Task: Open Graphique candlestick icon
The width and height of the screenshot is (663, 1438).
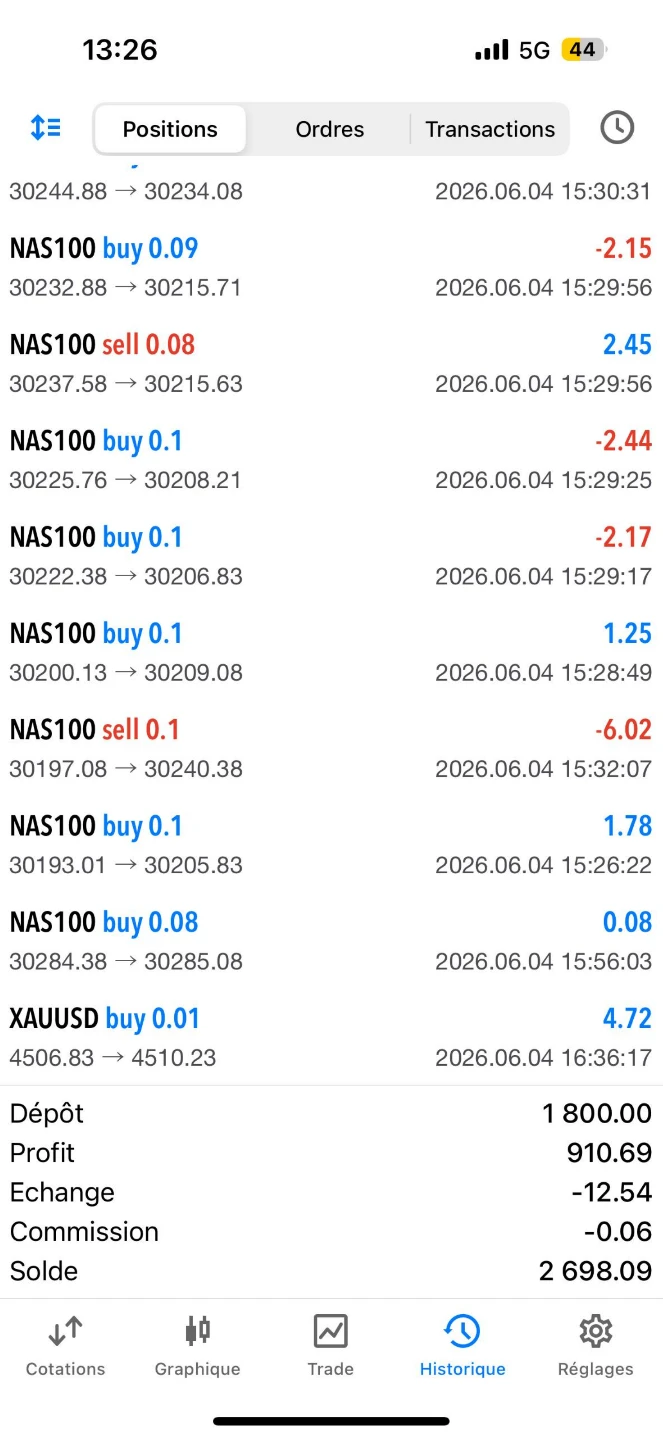Action: point(198,1331)
